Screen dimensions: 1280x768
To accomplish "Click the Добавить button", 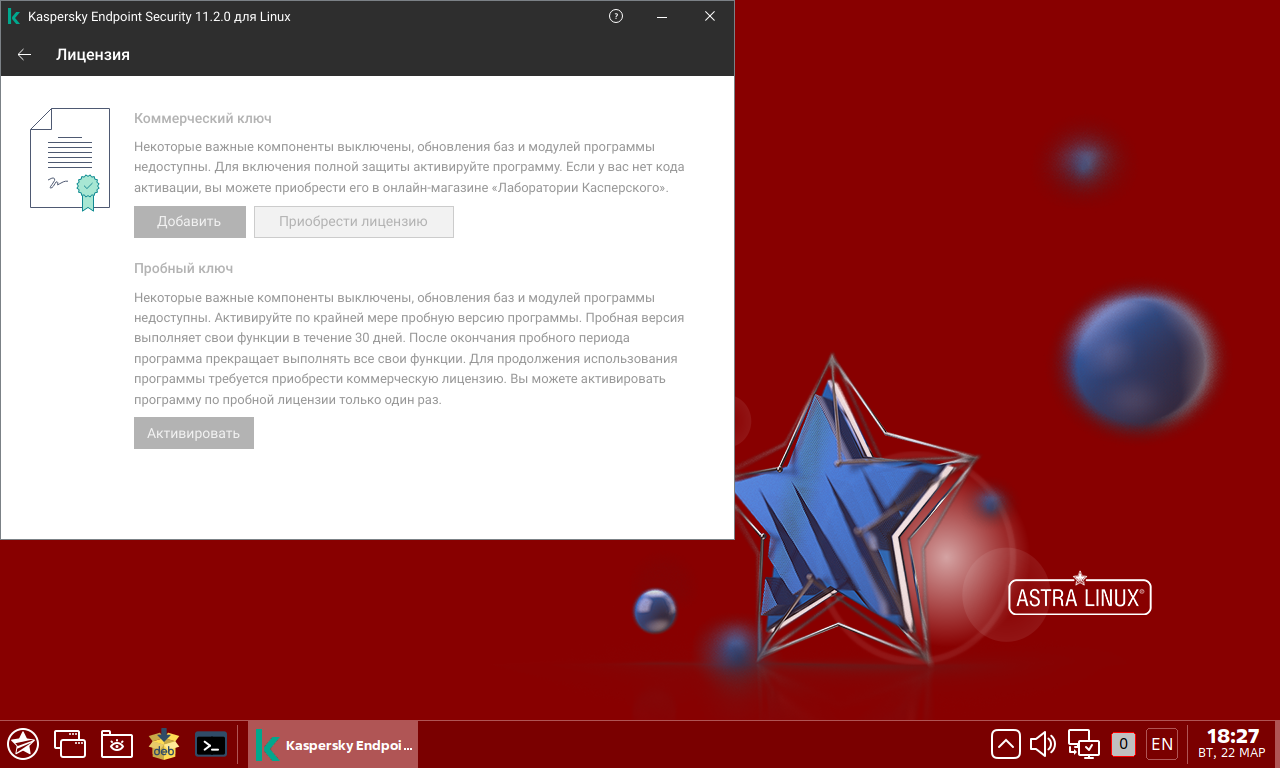I will point(190,222).
